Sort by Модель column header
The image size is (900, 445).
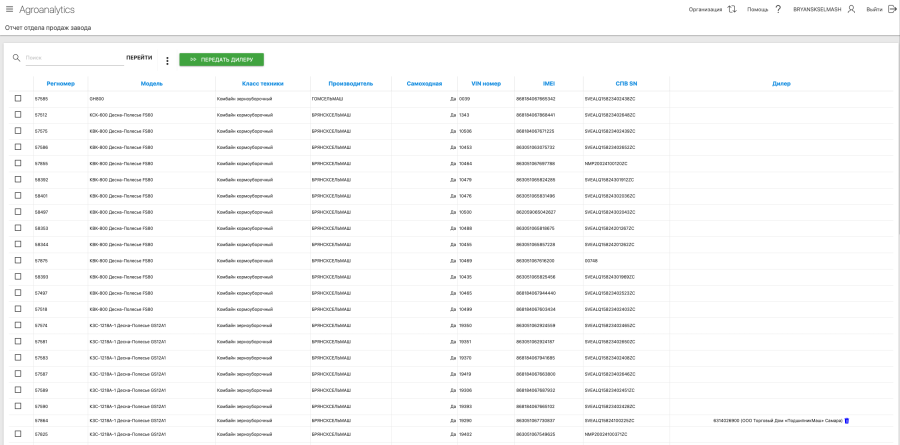click(152, 84)
